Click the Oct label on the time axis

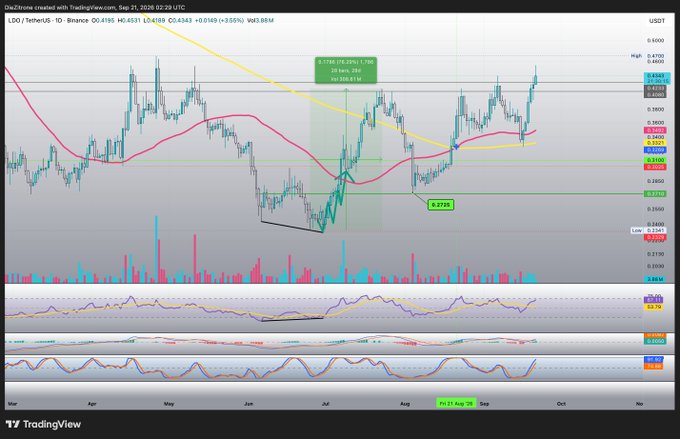(561, 404)
